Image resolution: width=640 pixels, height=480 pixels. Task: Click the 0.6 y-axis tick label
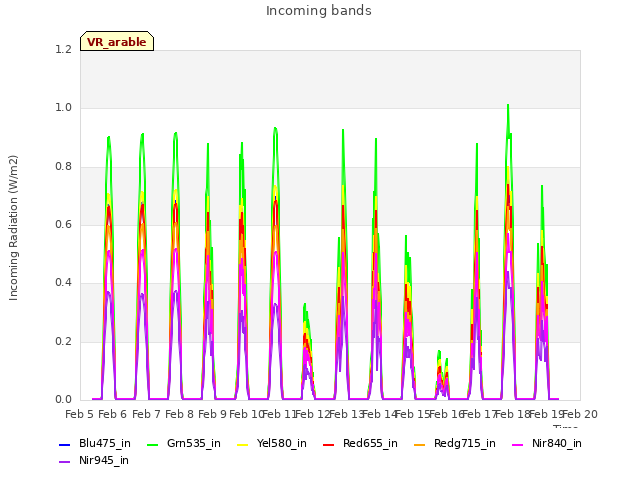click(x=63, y=224)
